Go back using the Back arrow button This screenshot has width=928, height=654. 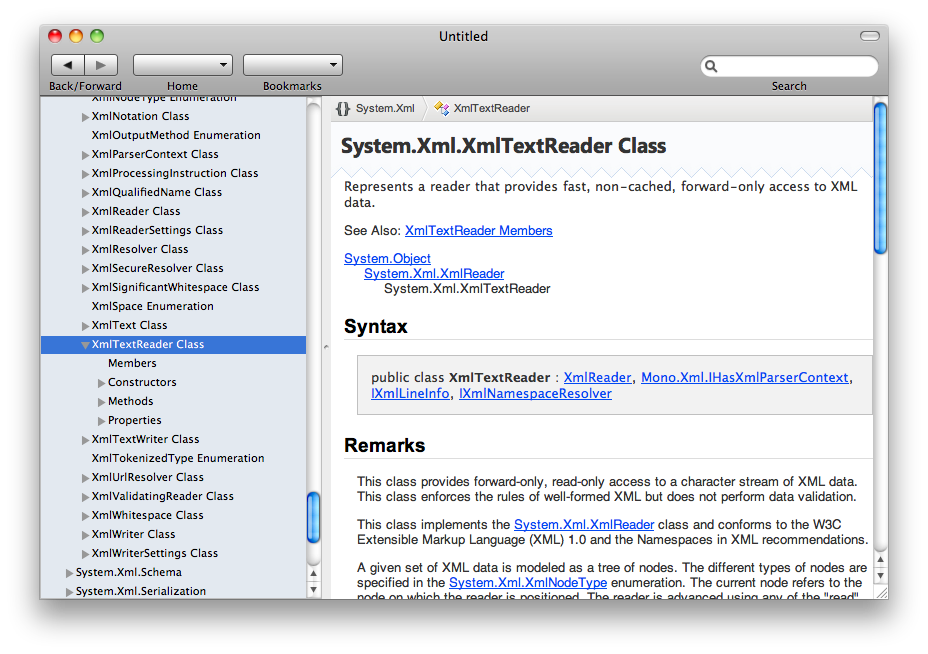[x=68, y=65]
